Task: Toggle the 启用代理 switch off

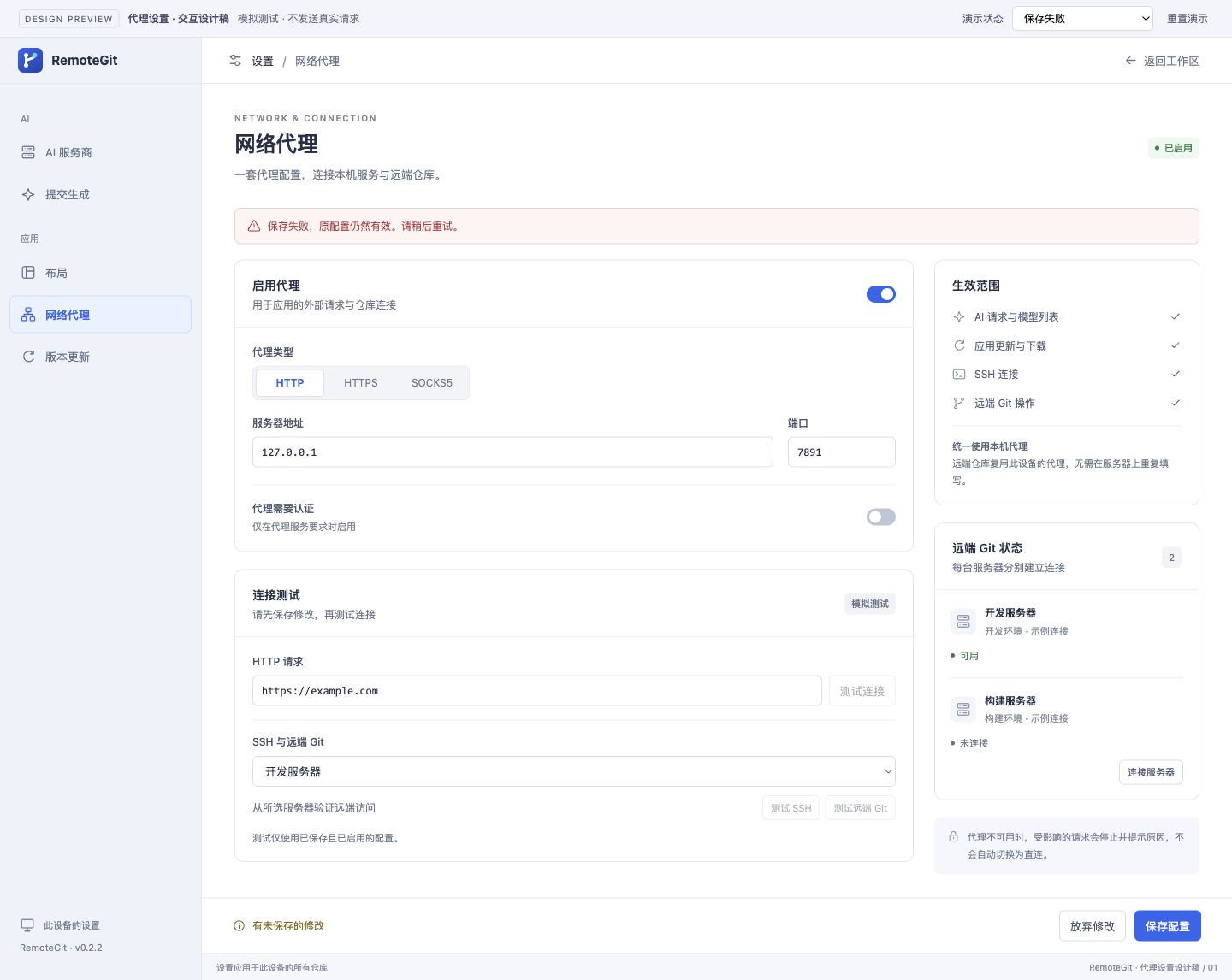Action: click(881, 294)
